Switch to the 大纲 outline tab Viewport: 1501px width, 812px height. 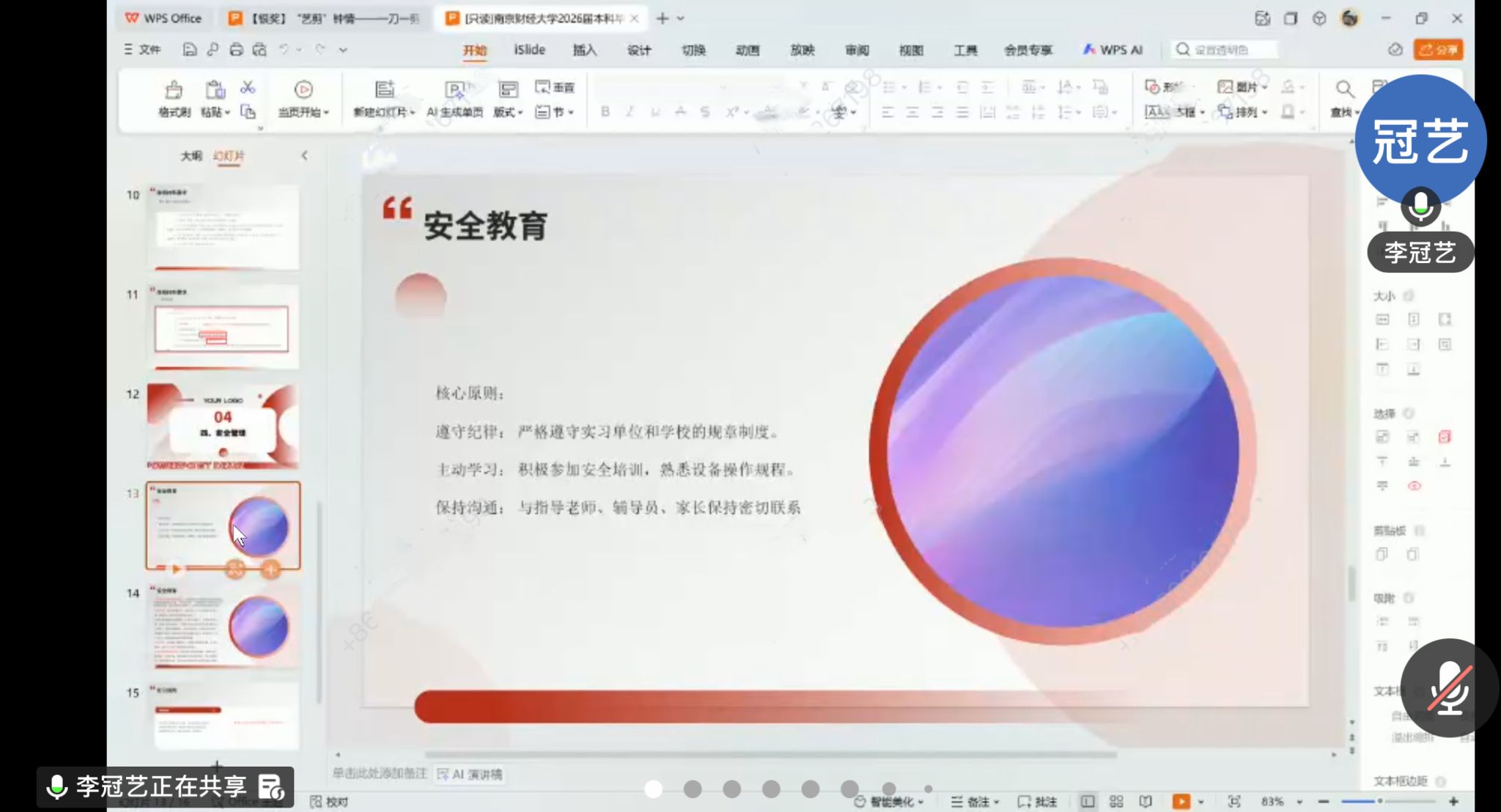click(191, 155)
